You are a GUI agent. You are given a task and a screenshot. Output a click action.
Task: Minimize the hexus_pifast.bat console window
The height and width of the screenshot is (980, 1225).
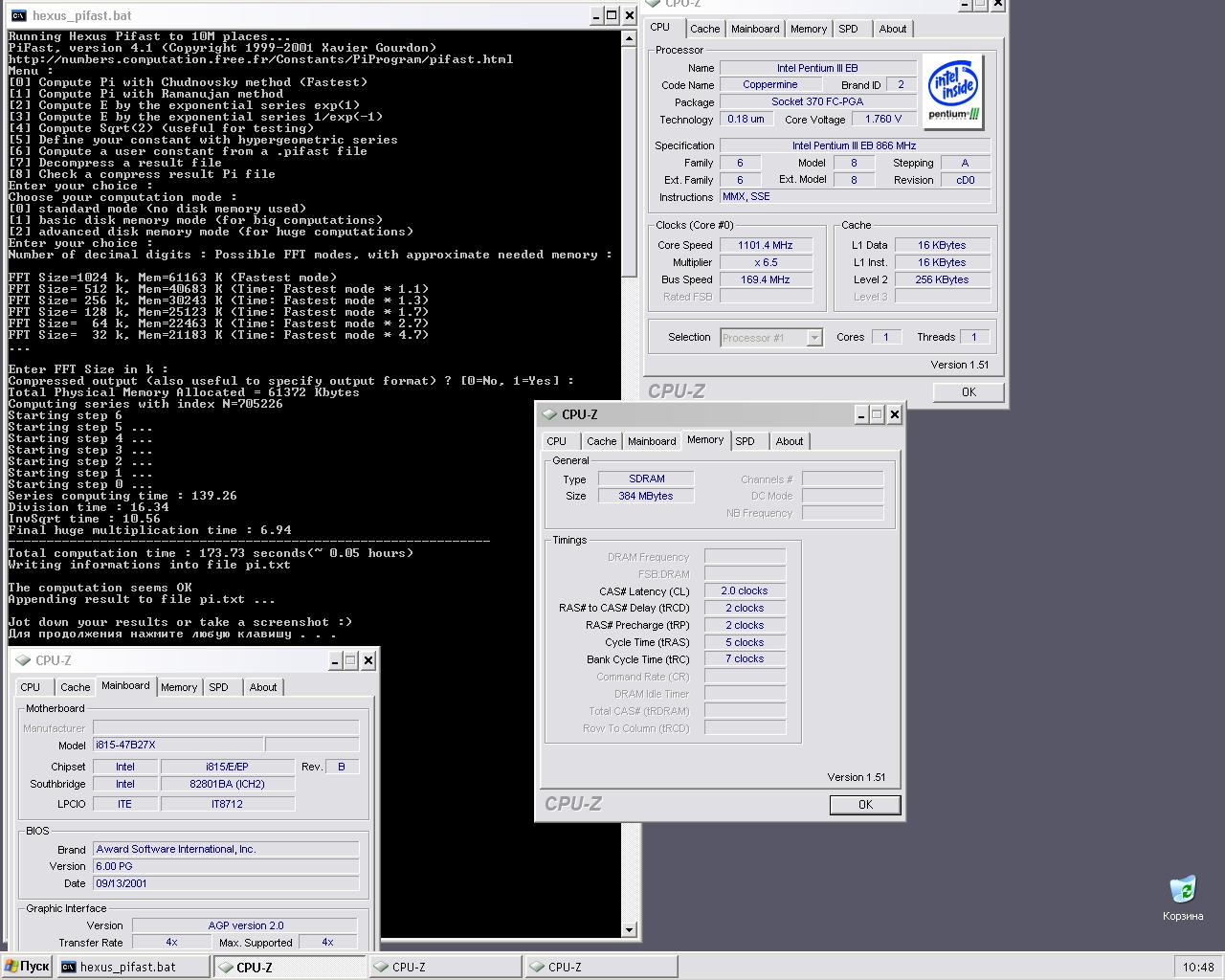pyautogui.click(x=595, y=15)
